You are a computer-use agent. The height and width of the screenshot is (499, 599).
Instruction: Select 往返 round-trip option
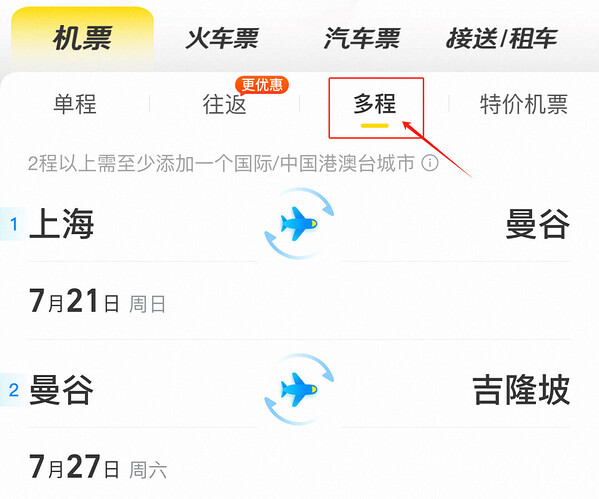(x=225, y=104)
